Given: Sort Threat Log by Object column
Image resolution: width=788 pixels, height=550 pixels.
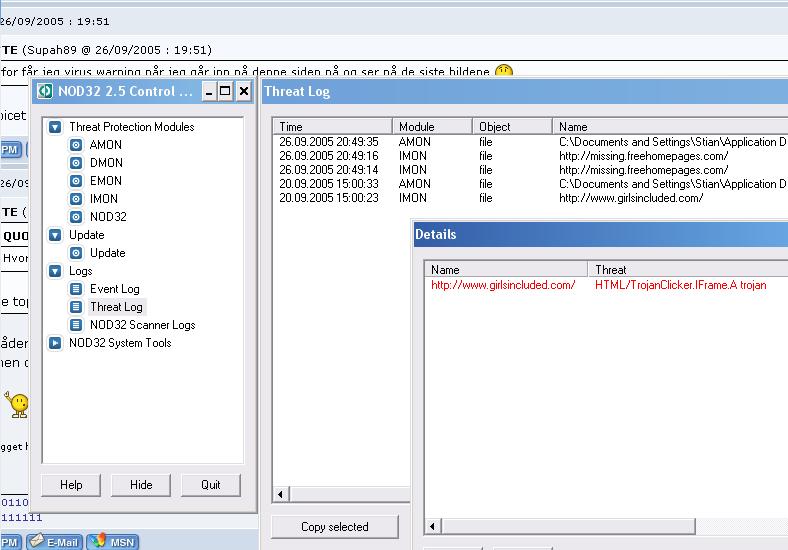Looking at the screenshot, I should (x=512, y=127).
